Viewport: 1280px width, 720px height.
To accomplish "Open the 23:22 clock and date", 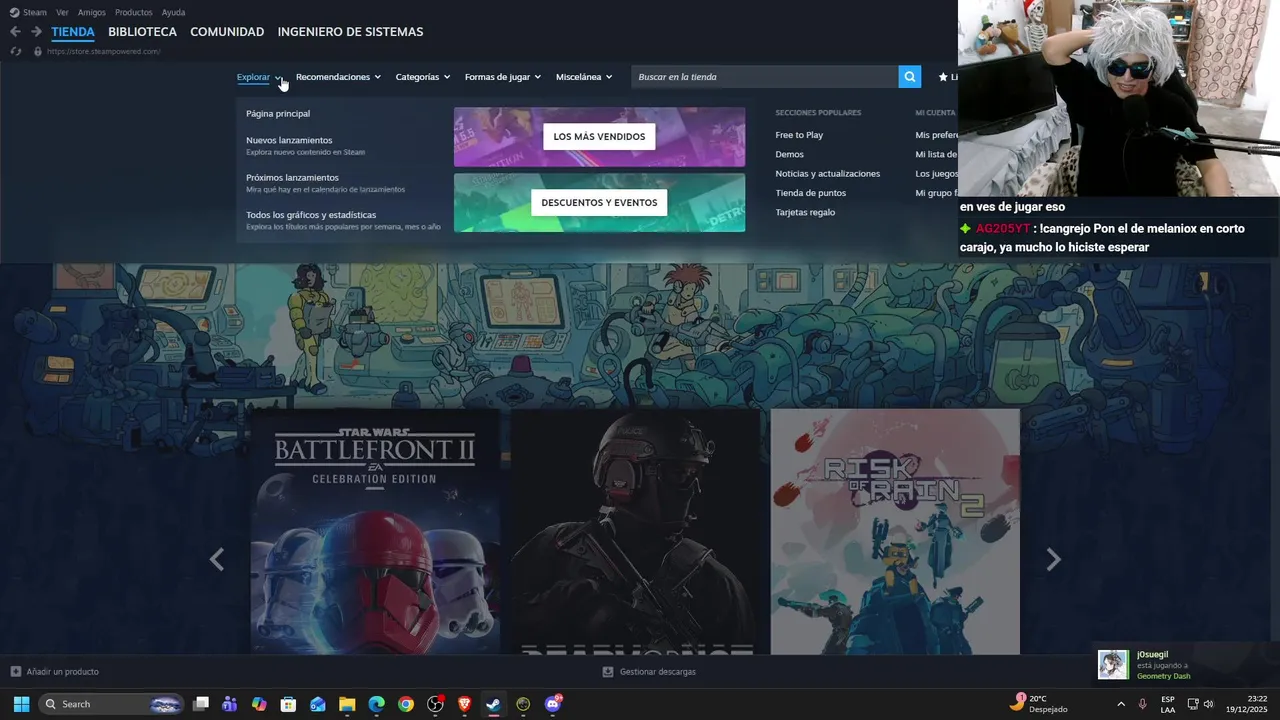I will 1247,704.
